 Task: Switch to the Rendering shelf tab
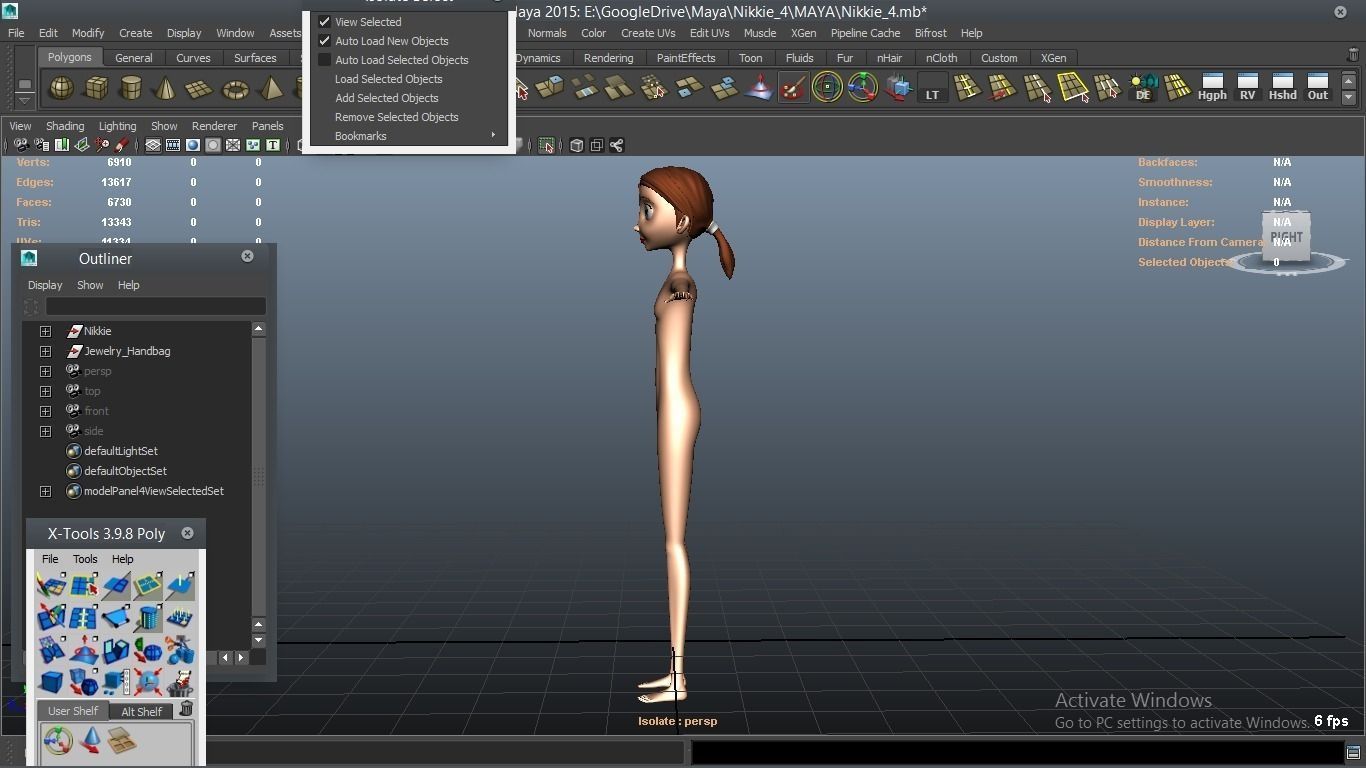(x=608, y=58)
